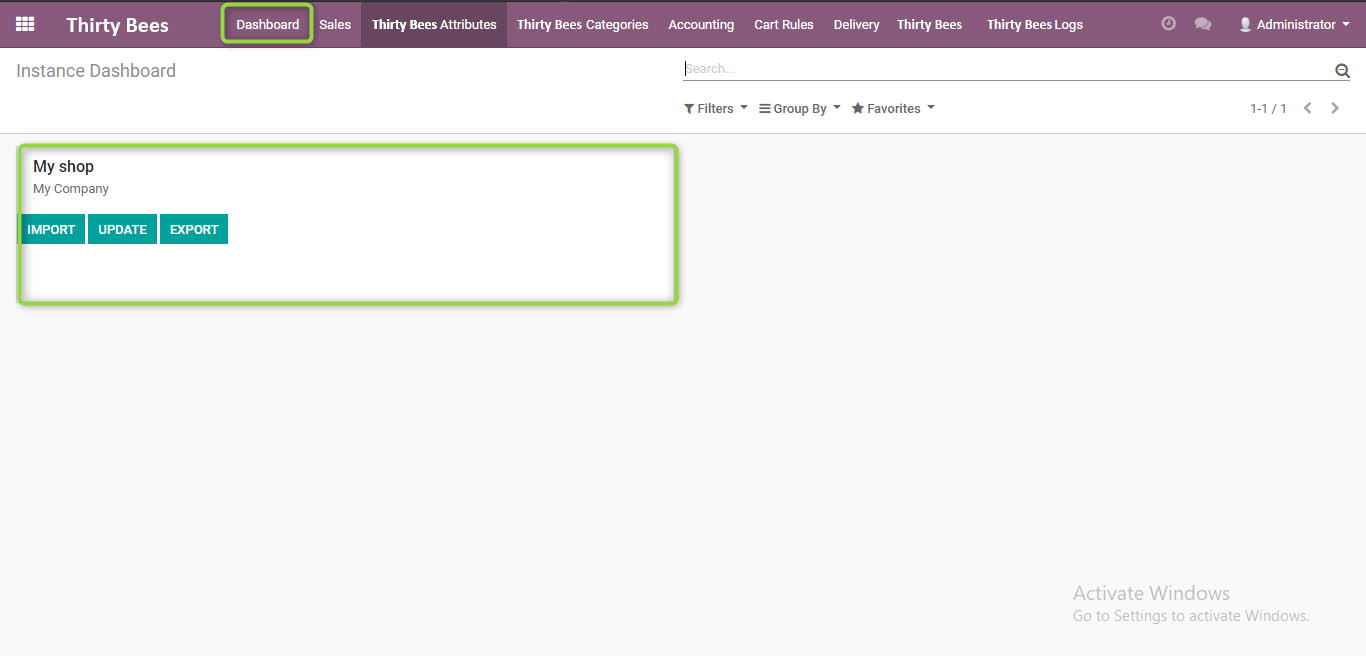Expand the Filters dropdown
The image size is (1366, 656).
(715, 108)
